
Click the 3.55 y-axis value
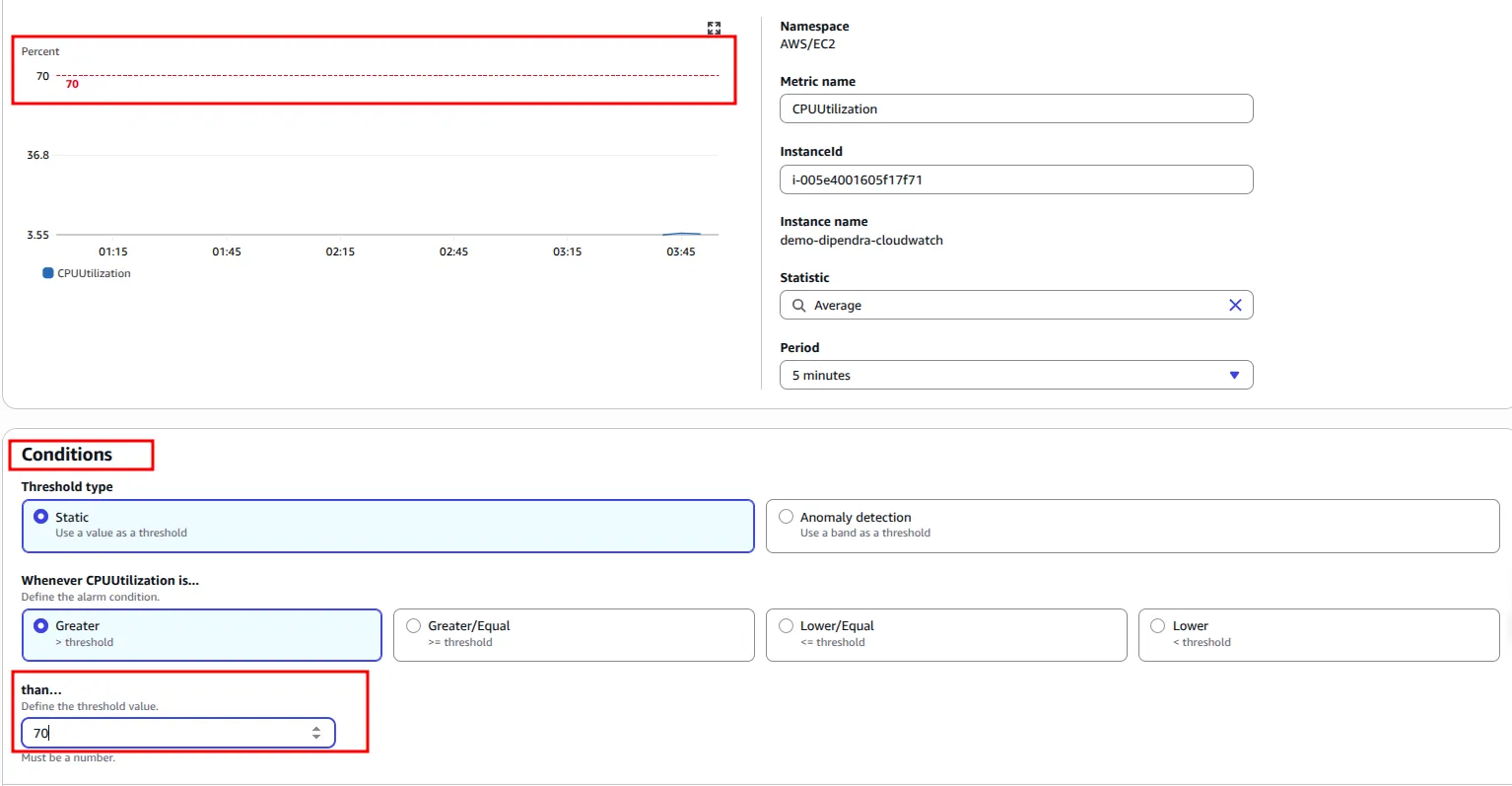point(37,235)
